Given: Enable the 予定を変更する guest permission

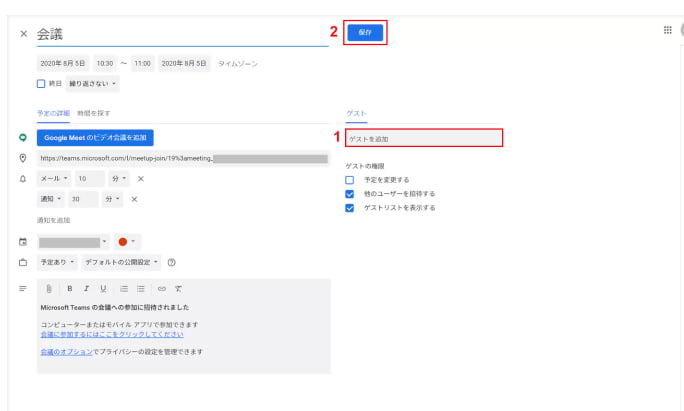Looking at the screenshot, I should (x=349, y=180).
